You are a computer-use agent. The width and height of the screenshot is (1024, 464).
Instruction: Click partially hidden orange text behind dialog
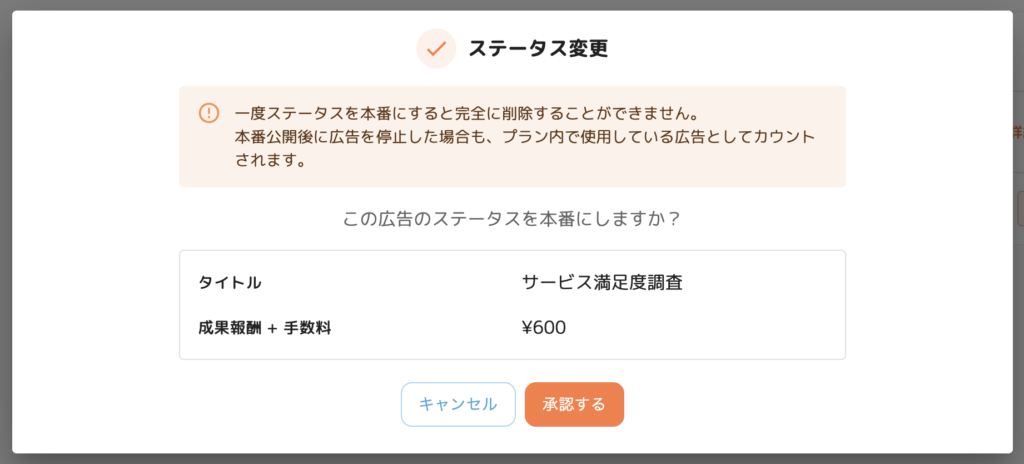[x=1019, y=131]
